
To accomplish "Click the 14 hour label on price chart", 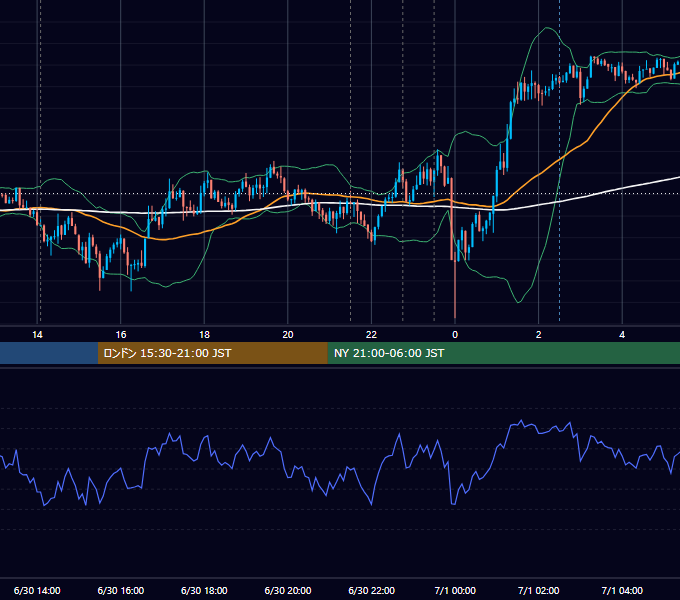I will (37, 335).
